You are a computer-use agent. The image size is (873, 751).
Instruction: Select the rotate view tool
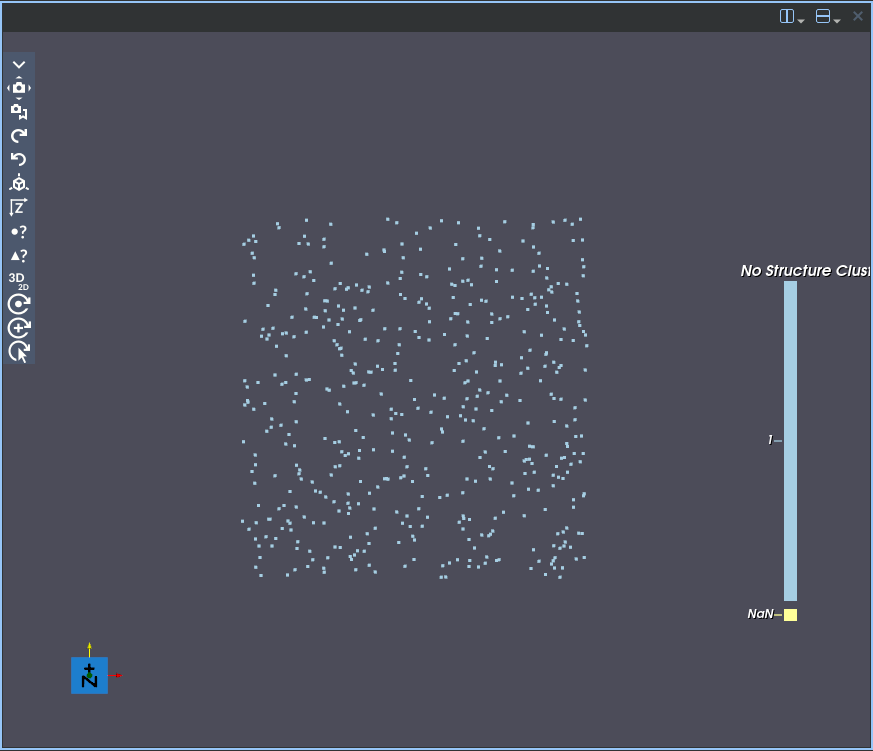(x=18, y=304)
